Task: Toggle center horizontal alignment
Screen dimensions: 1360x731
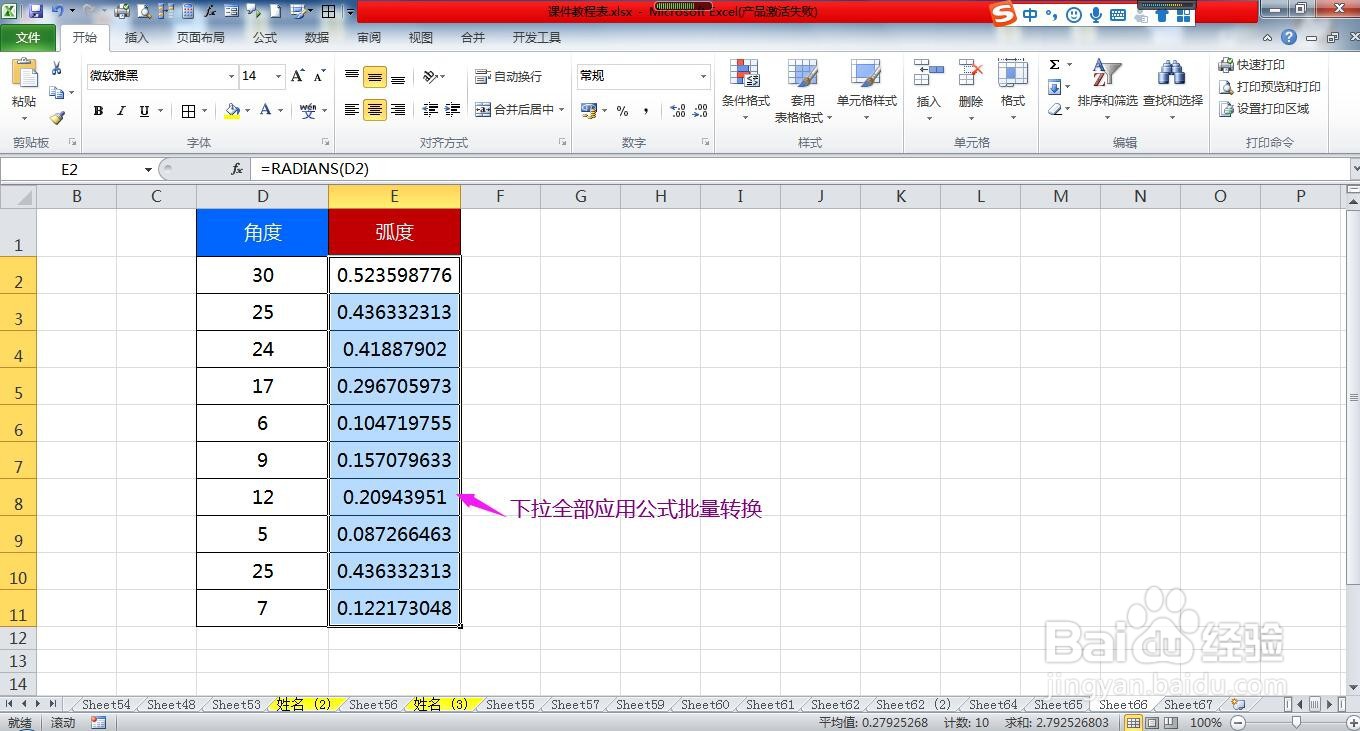Action: [375, 110]
